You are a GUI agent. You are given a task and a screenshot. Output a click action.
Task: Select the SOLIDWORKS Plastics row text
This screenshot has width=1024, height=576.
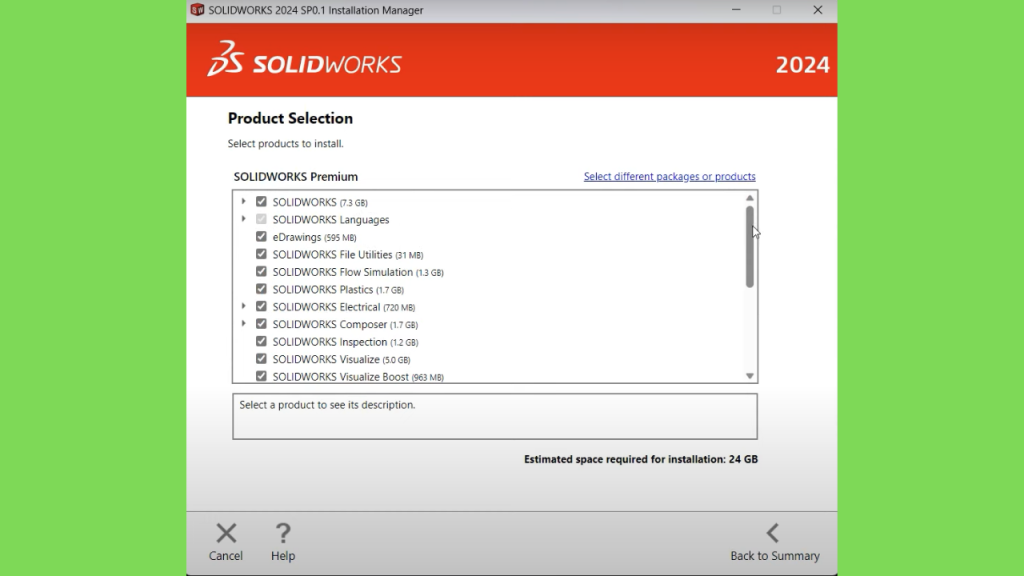coord(338,290)
